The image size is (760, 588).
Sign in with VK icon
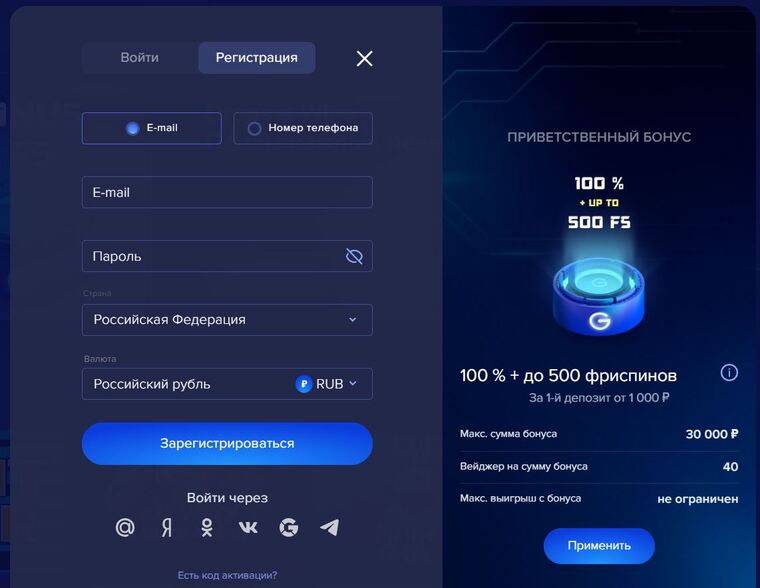[248, 527]
